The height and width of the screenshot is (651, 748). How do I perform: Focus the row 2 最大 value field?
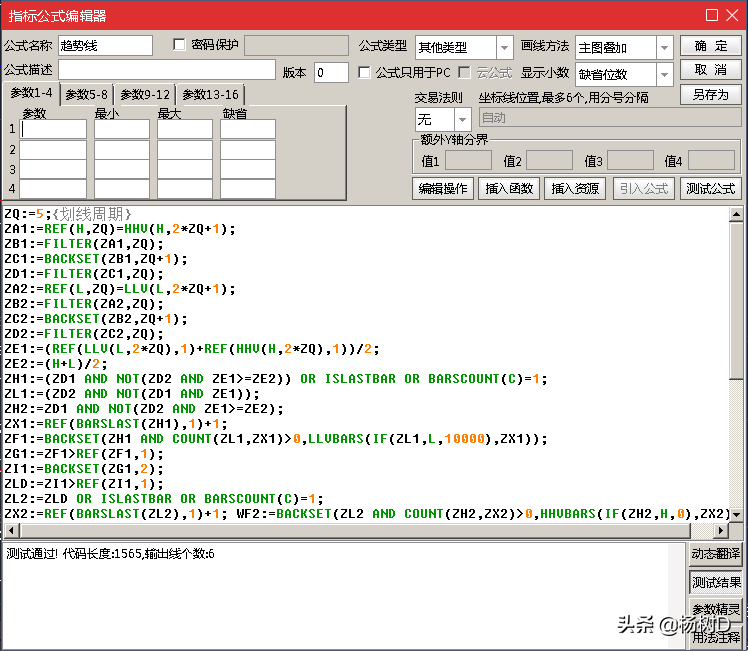[185, 150]
